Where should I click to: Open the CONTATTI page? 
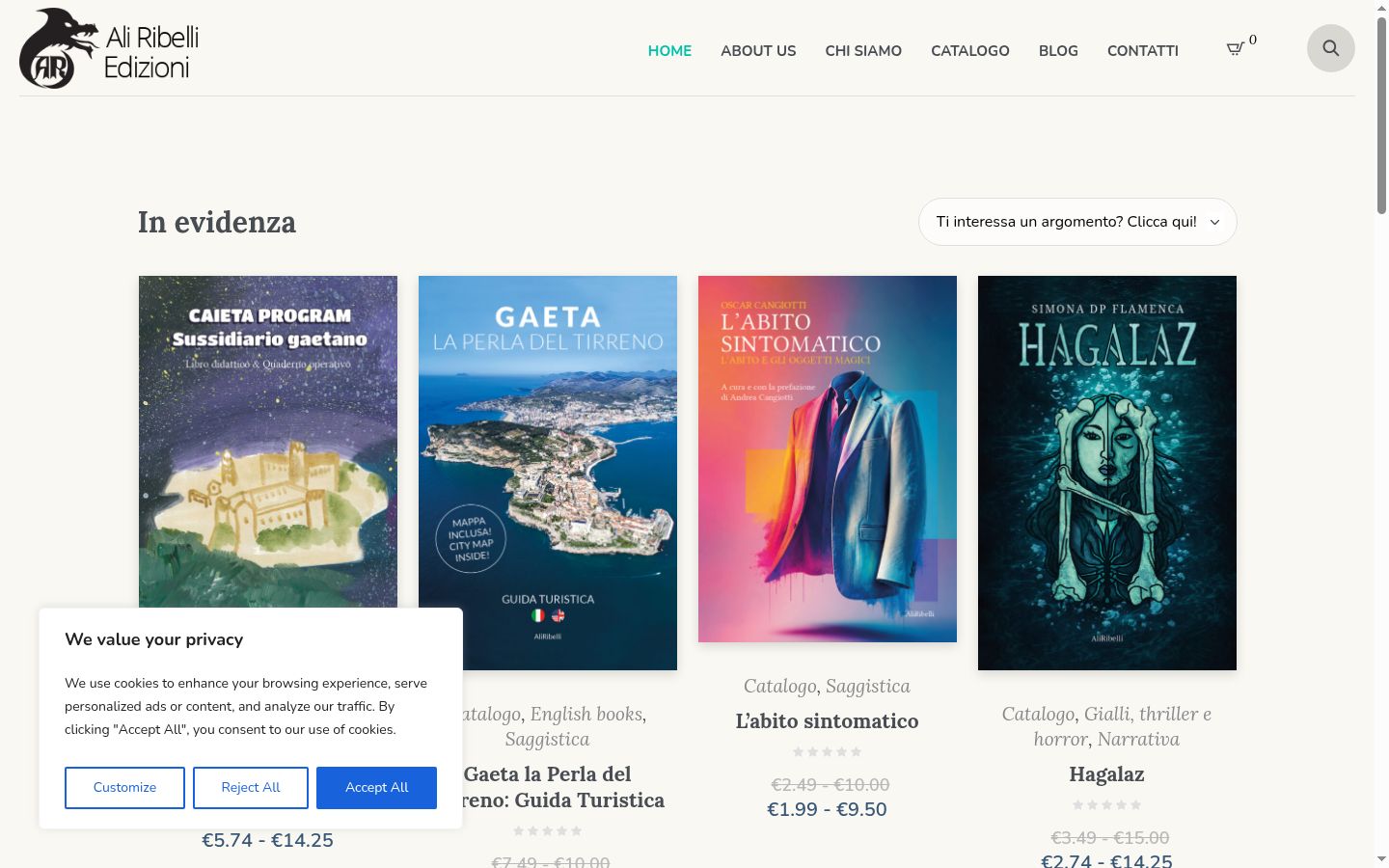click(x=1143, y=51)
